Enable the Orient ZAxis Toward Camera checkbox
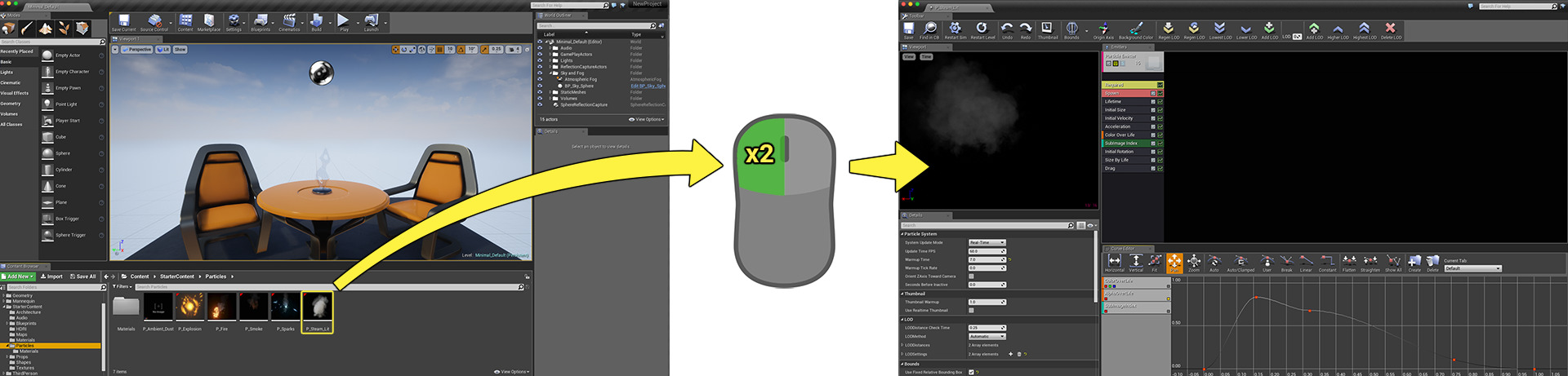The image size is (1568, 376). coord(971,276)
